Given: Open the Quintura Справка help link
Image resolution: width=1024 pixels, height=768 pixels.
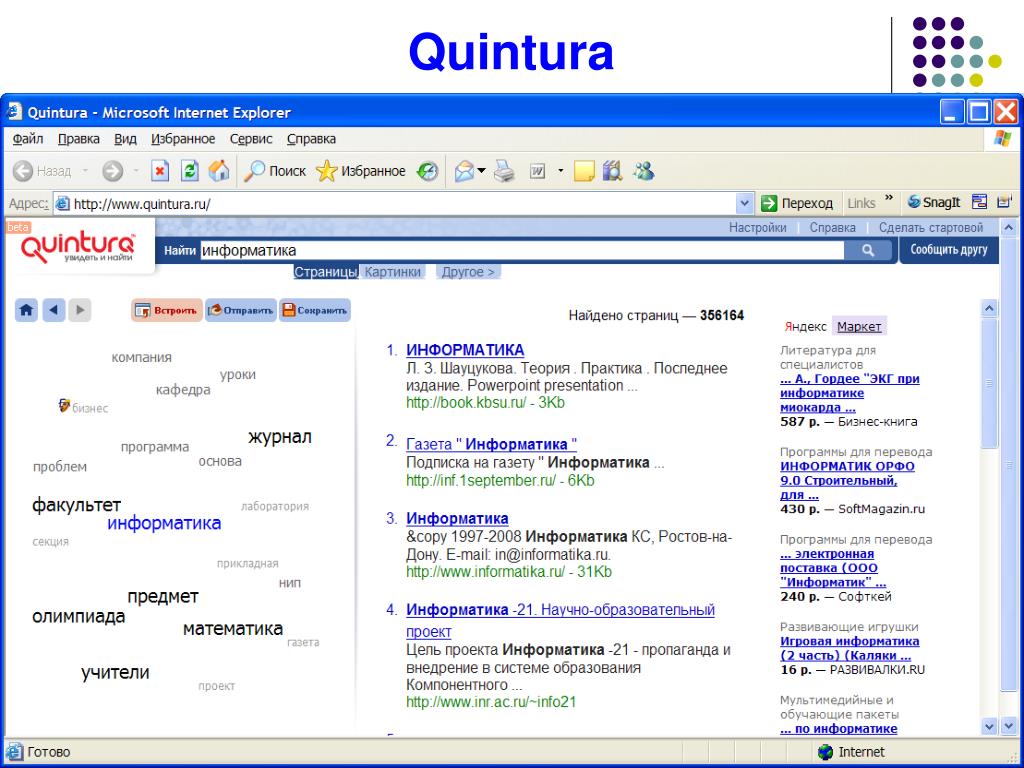Looking at the screenshot, I should (x=833, y=227).
